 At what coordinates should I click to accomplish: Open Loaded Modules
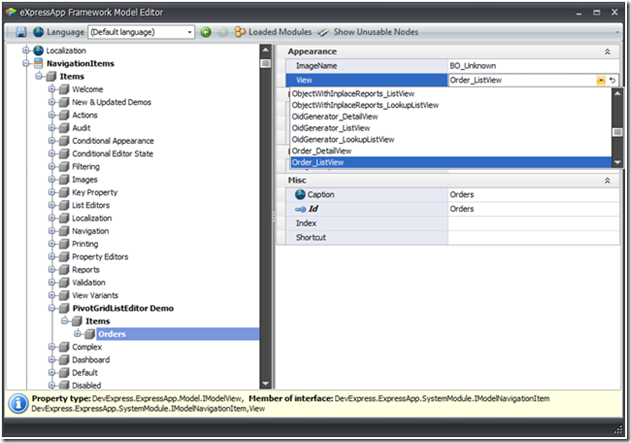point(273,32)
